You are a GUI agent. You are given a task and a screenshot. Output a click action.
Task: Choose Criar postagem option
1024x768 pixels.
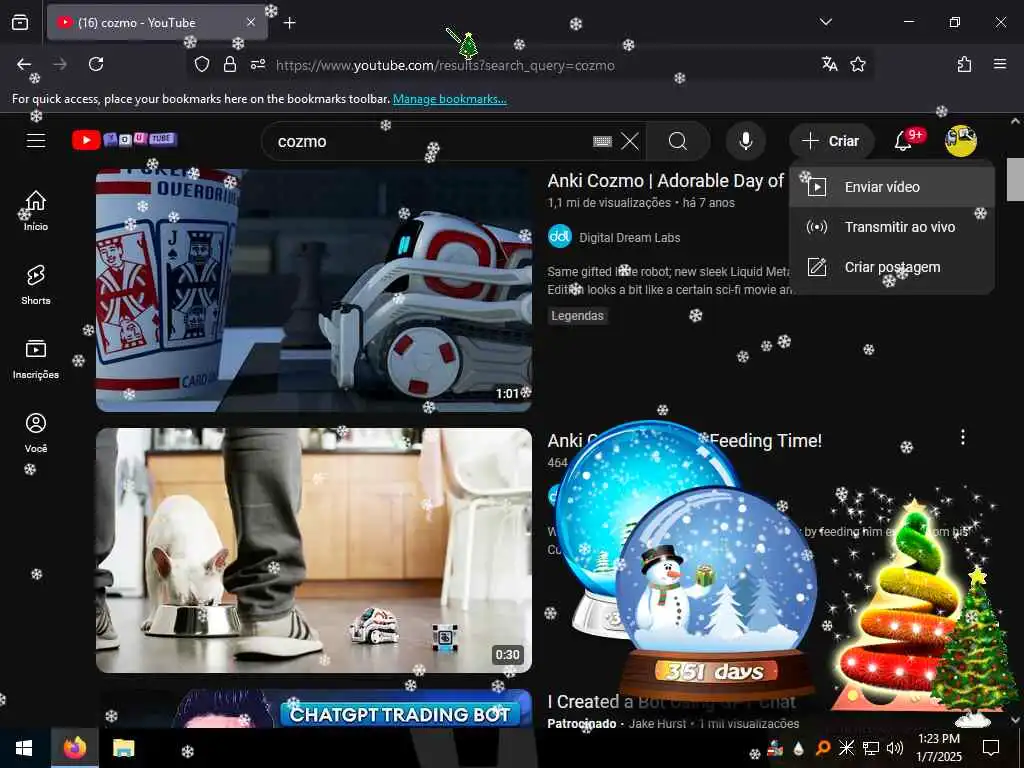pyautogui.click(x=891, y=267)
